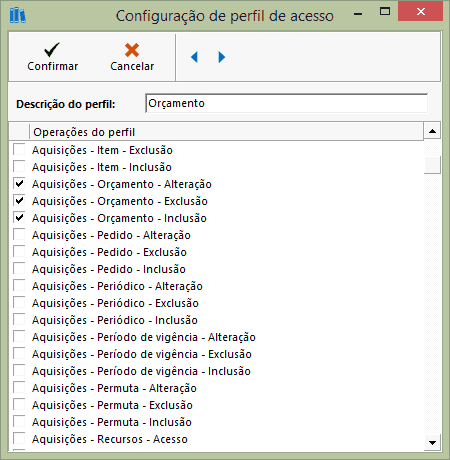
Task: Check Aquisições - Periódico - Alteração box
Action: click(x=19, y=286)
